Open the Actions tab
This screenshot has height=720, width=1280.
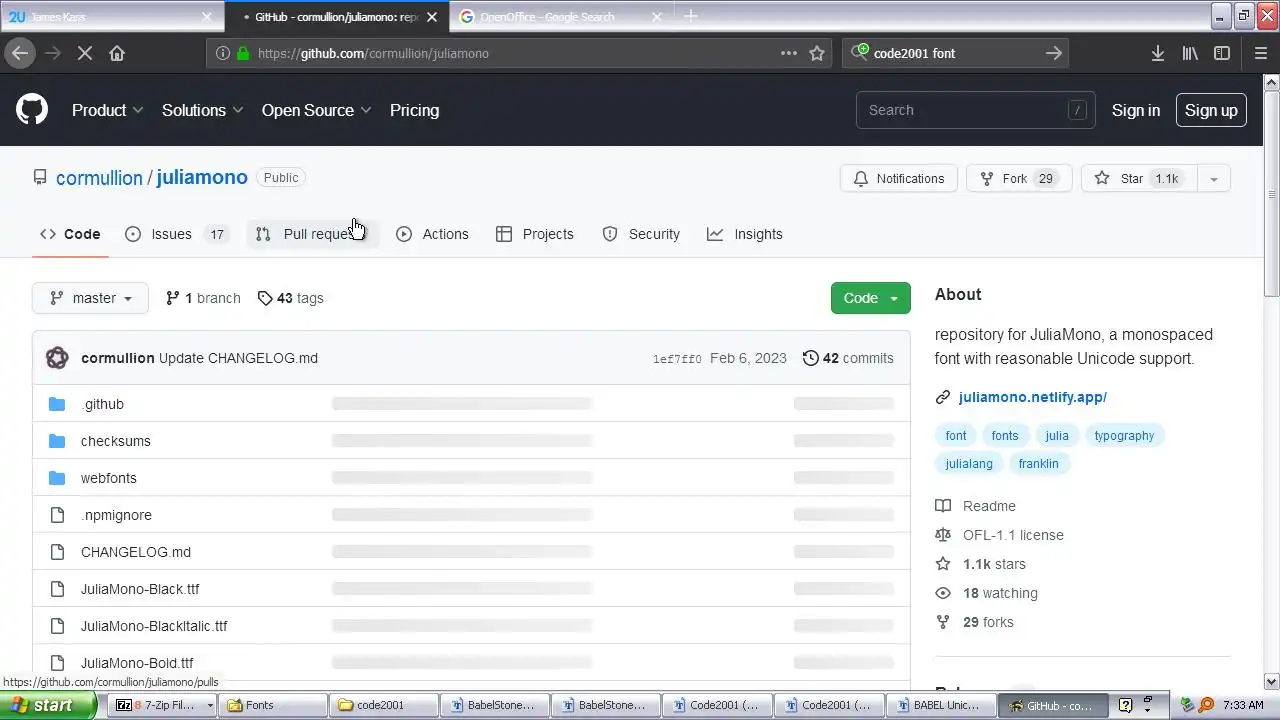click(x=432, y=234)
